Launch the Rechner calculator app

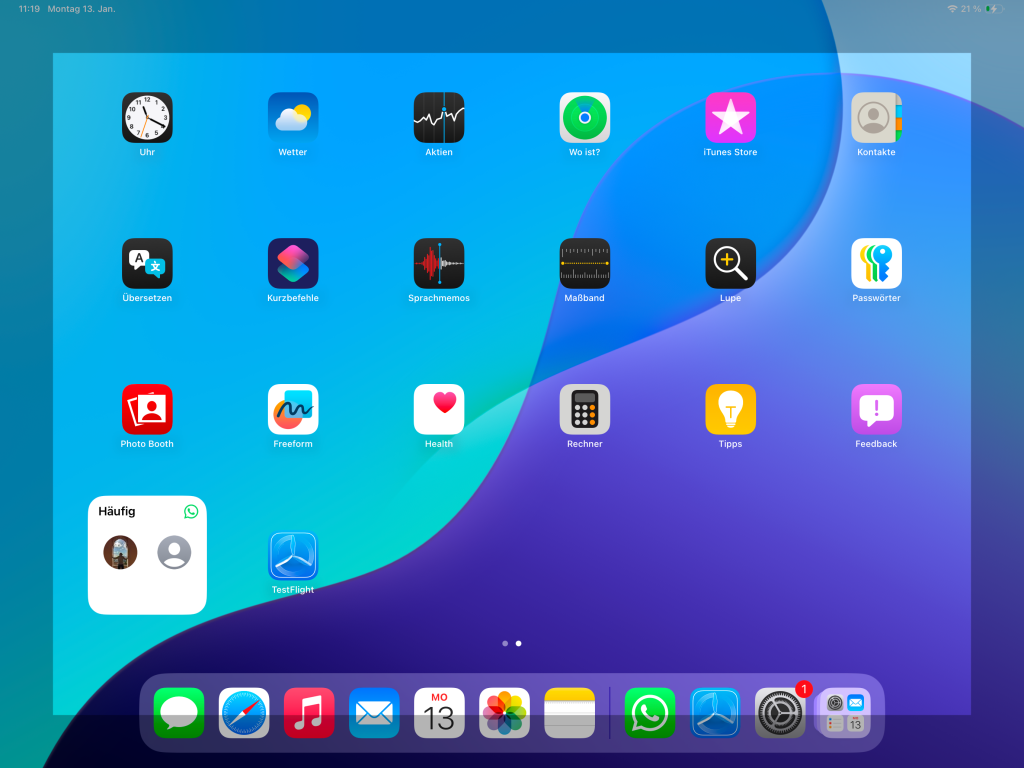584,409
